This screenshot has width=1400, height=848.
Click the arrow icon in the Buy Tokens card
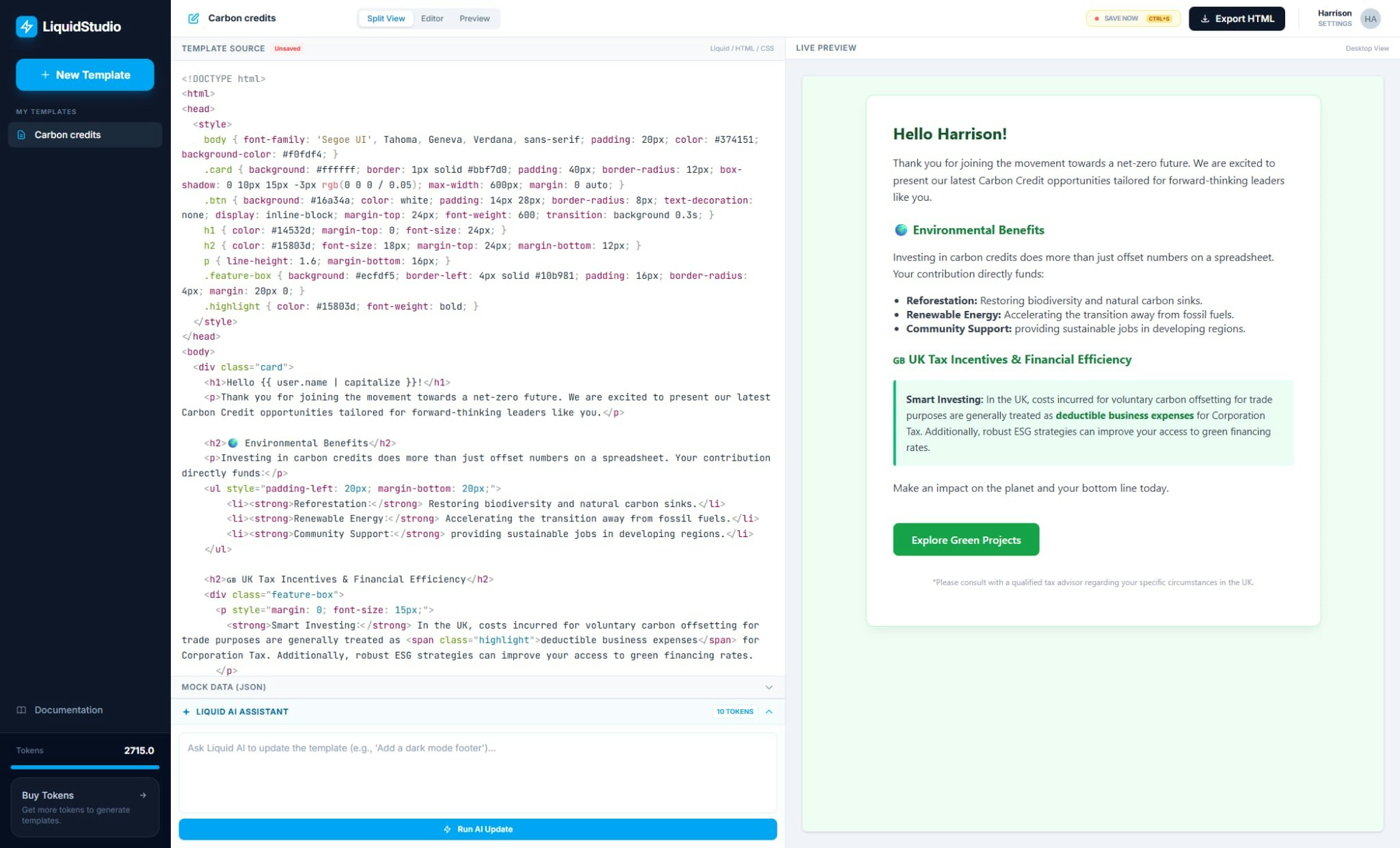pos(143,795)
